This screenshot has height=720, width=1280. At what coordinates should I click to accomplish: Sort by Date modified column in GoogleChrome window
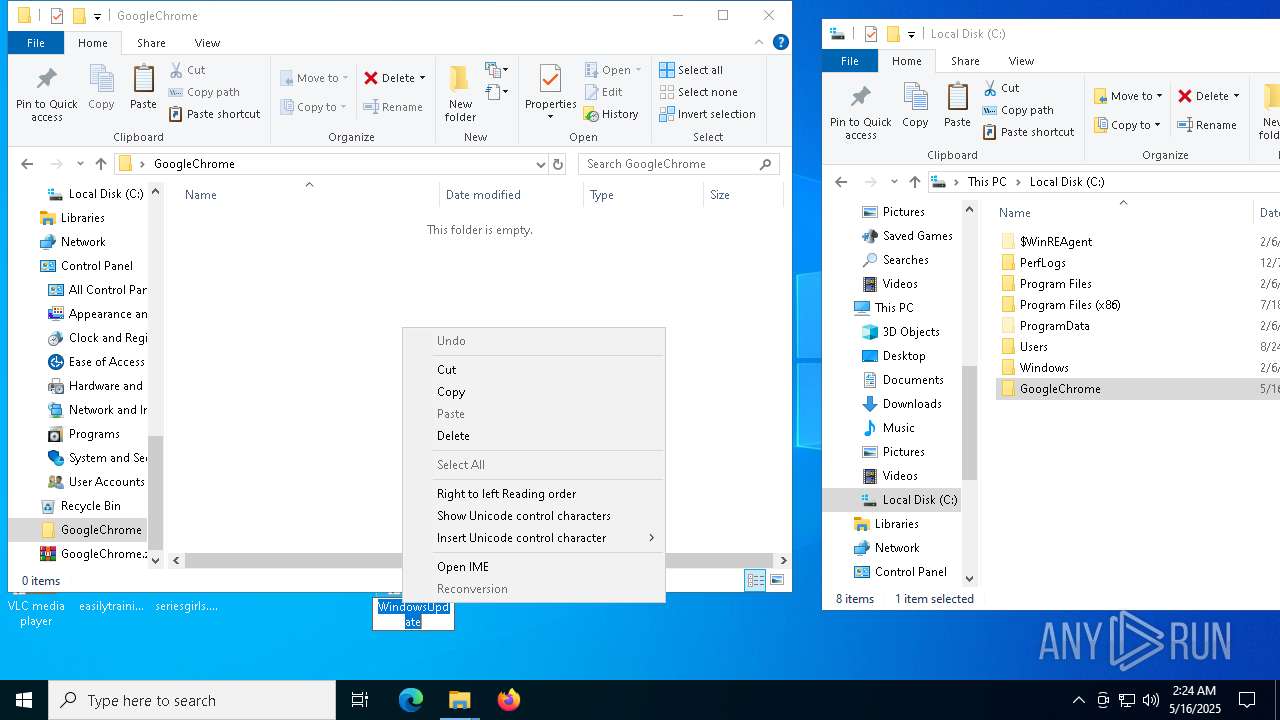point(511,195)
